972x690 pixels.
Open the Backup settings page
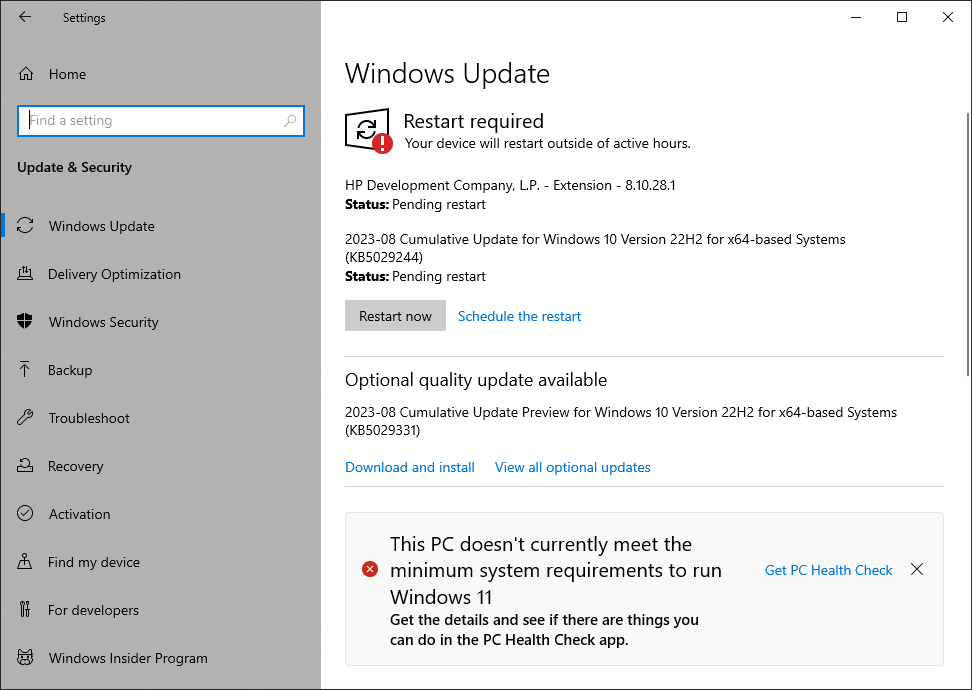tap(70, 370)
